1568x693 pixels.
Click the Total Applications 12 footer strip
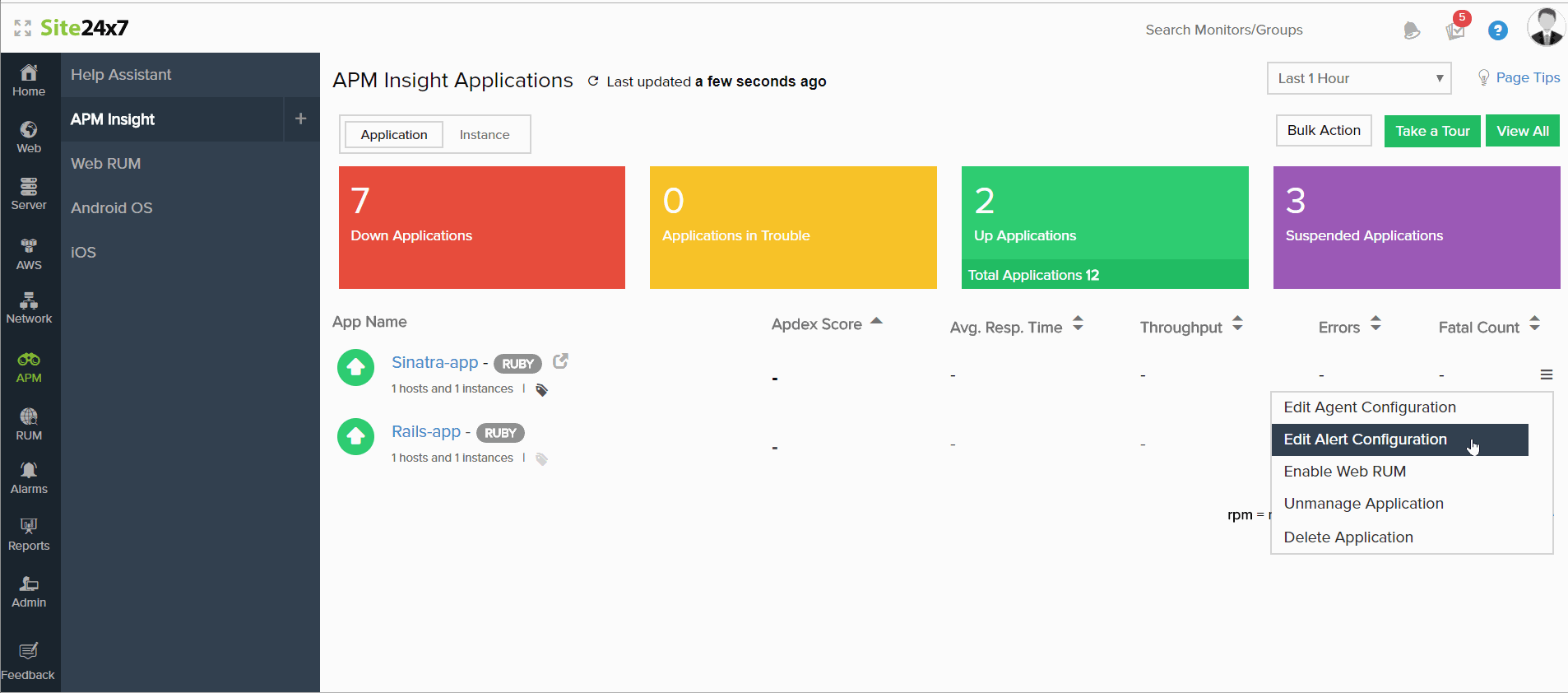[1105, 275]
